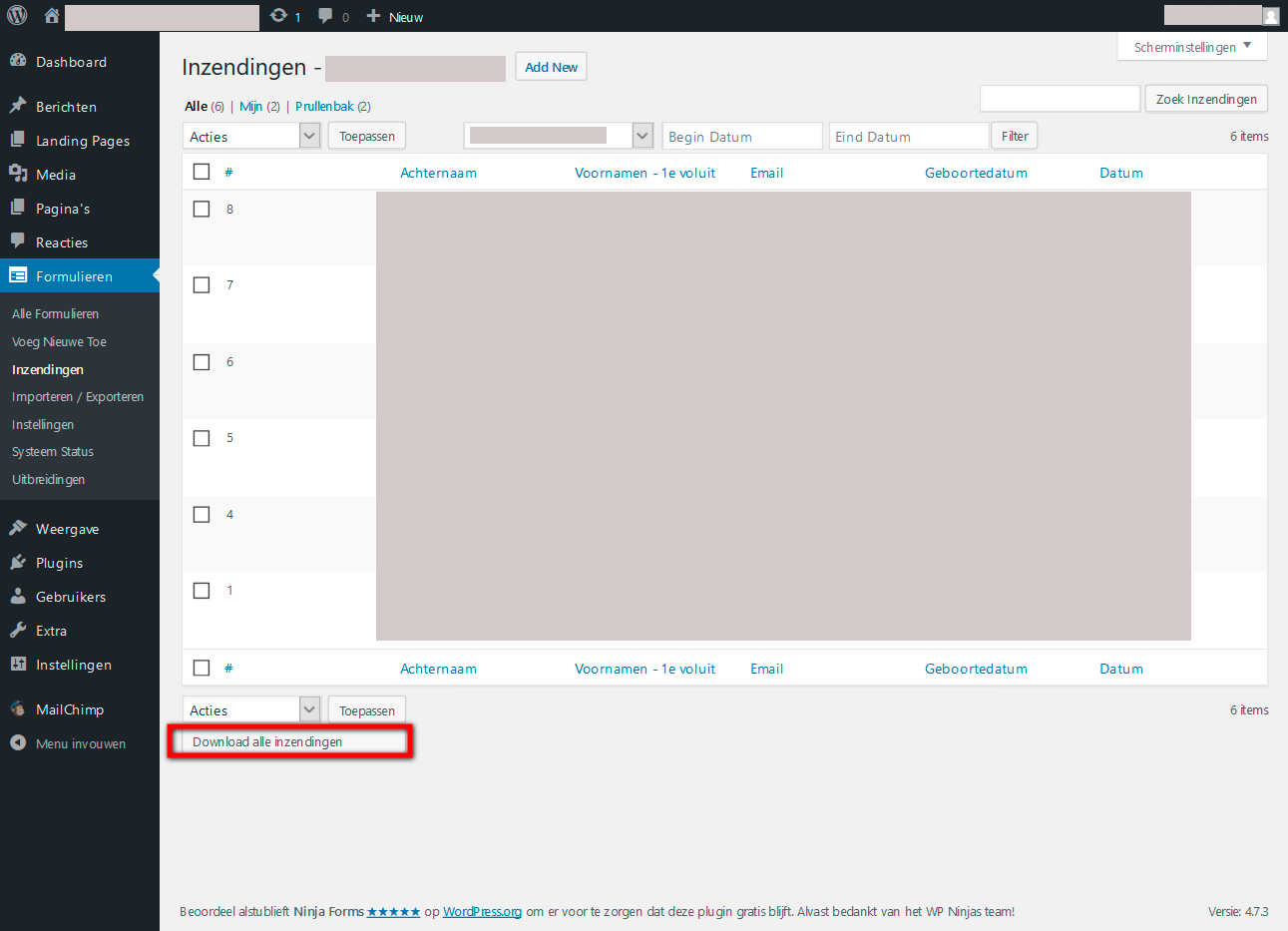Open Instellingen under Formulieren submenu

43,424
